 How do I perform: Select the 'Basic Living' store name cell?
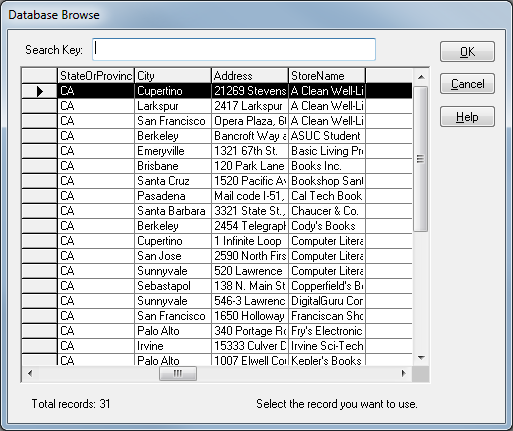point(327,151)
